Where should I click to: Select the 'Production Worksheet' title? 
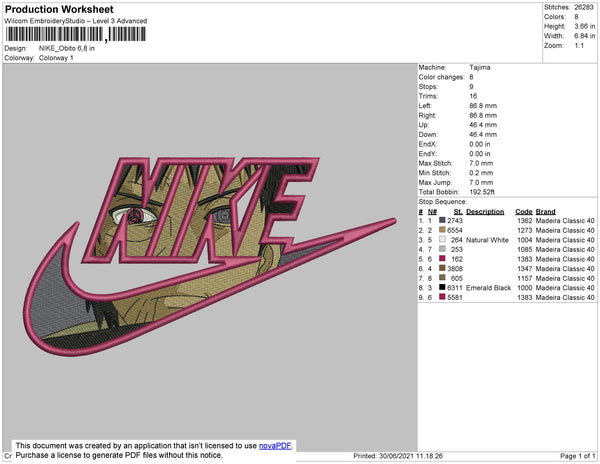pyautogui.click(x=59, y=10)
